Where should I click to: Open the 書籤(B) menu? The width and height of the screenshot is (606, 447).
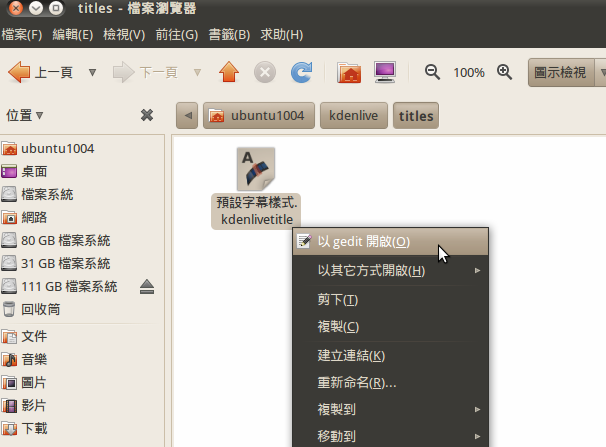tap(229, 35)
